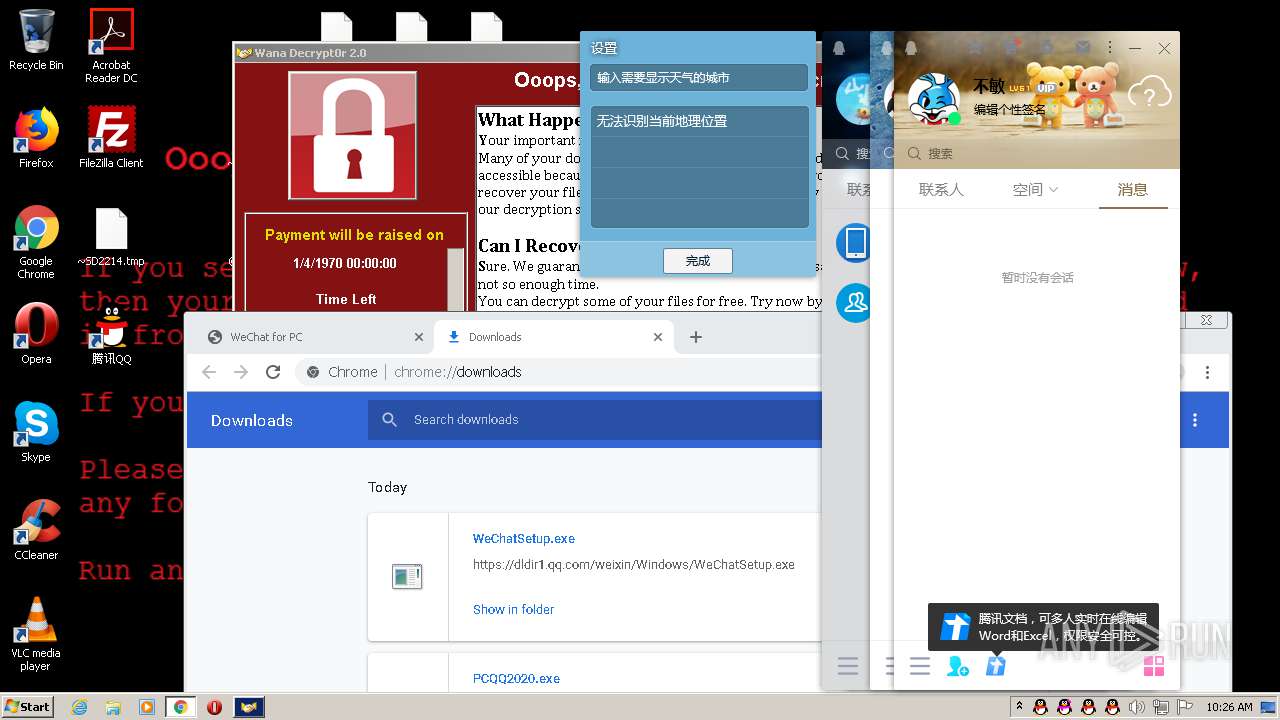1280x720 pixels.
Task: Open Internet Explorer from the taskbar
Action: (x=80, y=707)
